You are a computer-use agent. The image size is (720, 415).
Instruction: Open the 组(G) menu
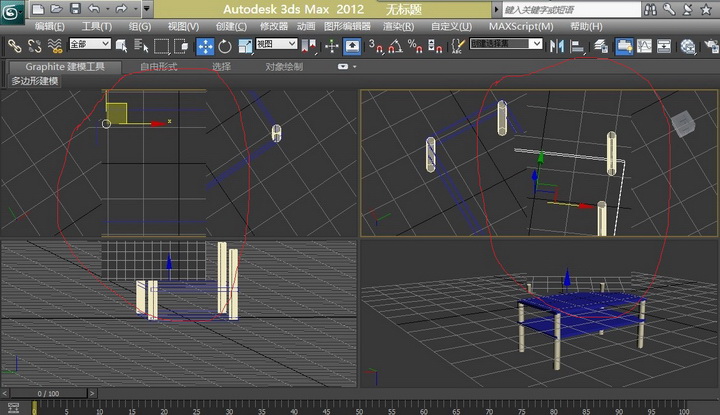[x=140, y=27]
